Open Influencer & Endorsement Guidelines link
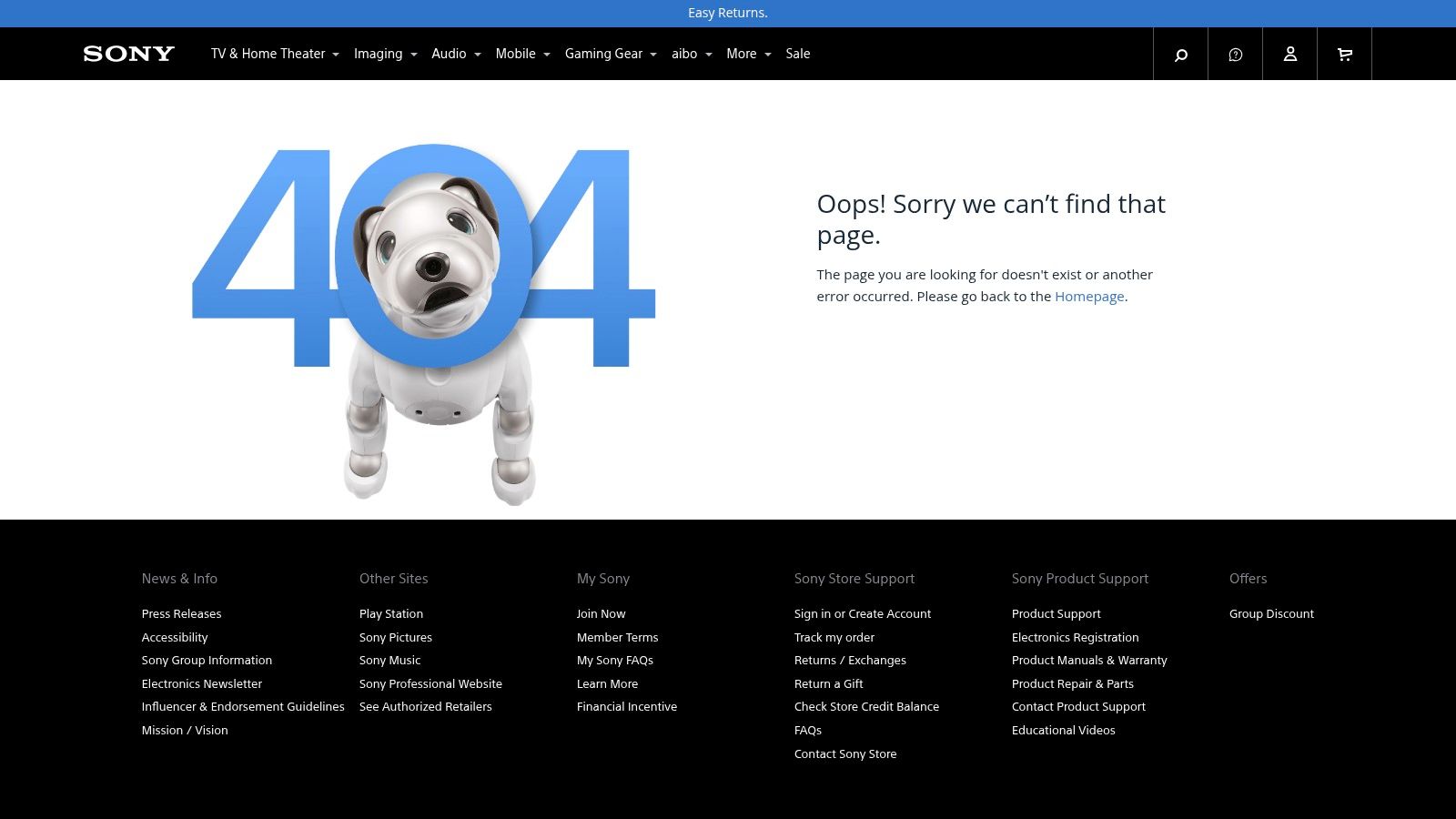The width and height of the screenshot is (1456, 819). point(243,707)
